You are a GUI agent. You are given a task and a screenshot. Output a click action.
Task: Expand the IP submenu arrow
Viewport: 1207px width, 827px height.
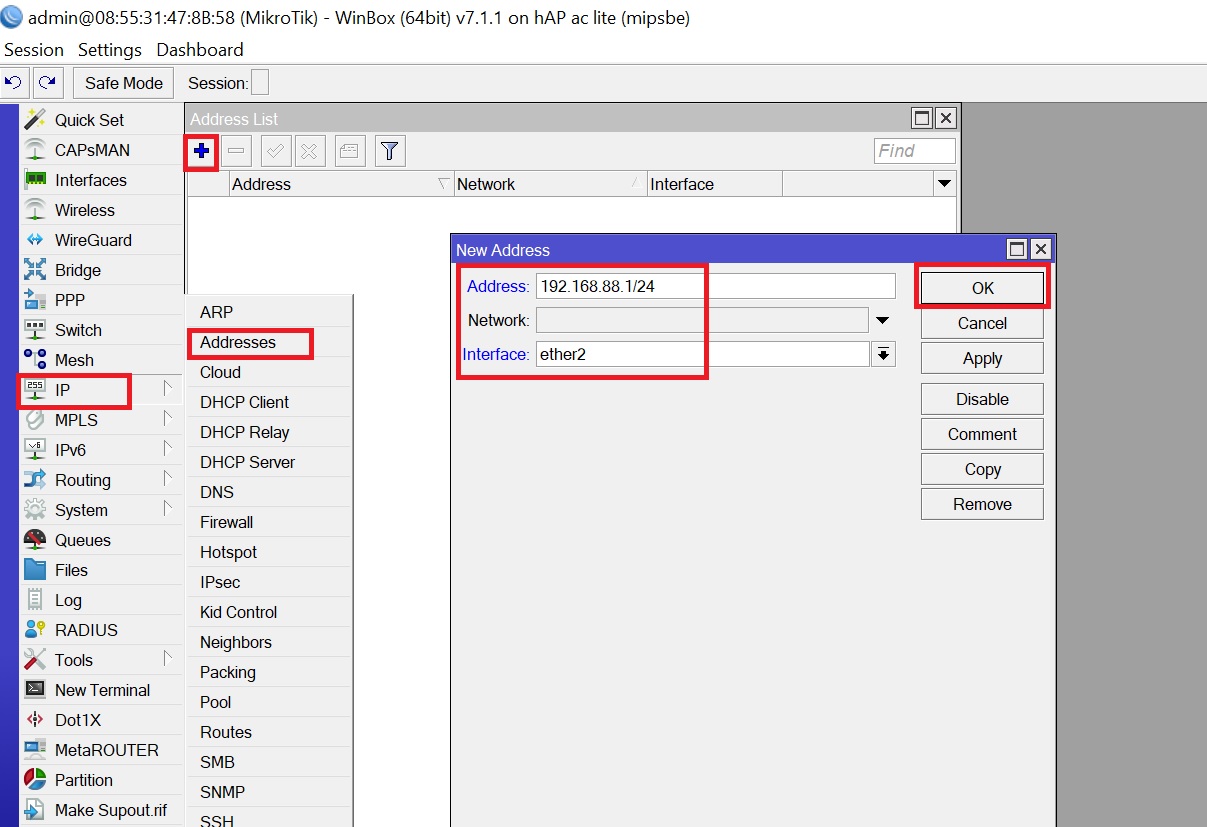(x=168, y=389)
